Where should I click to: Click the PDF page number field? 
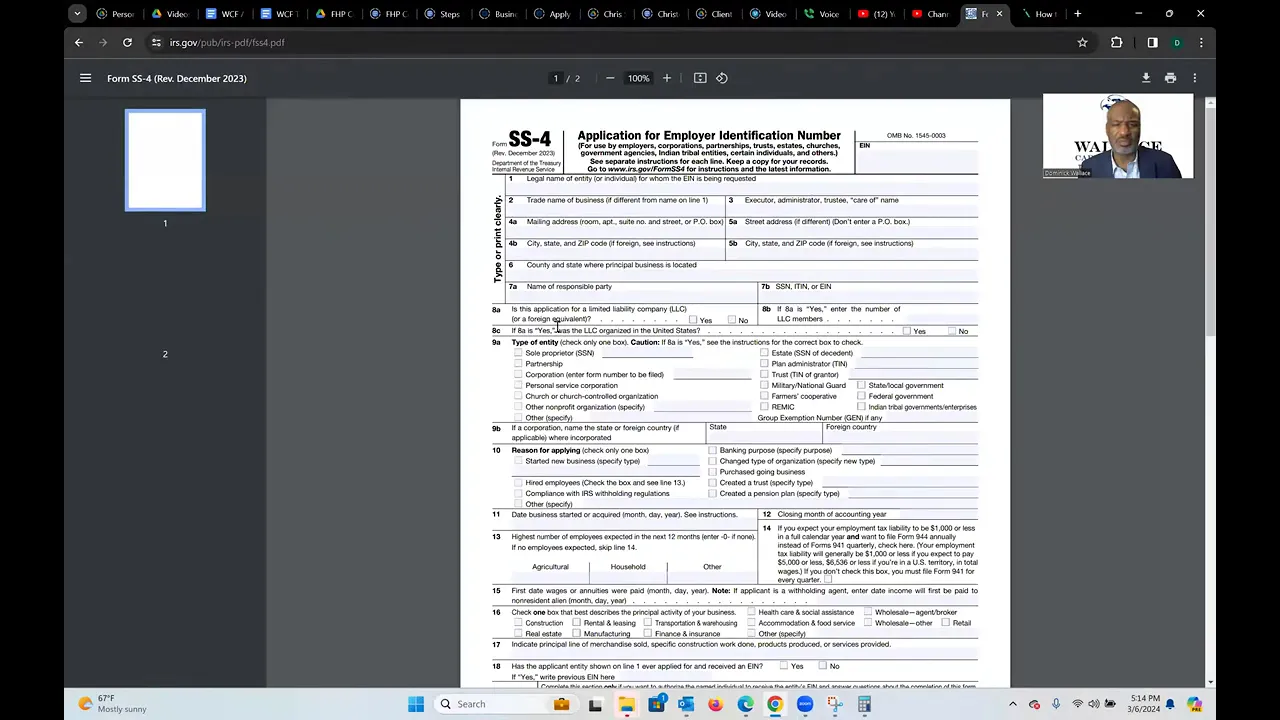tap(556, 78)
